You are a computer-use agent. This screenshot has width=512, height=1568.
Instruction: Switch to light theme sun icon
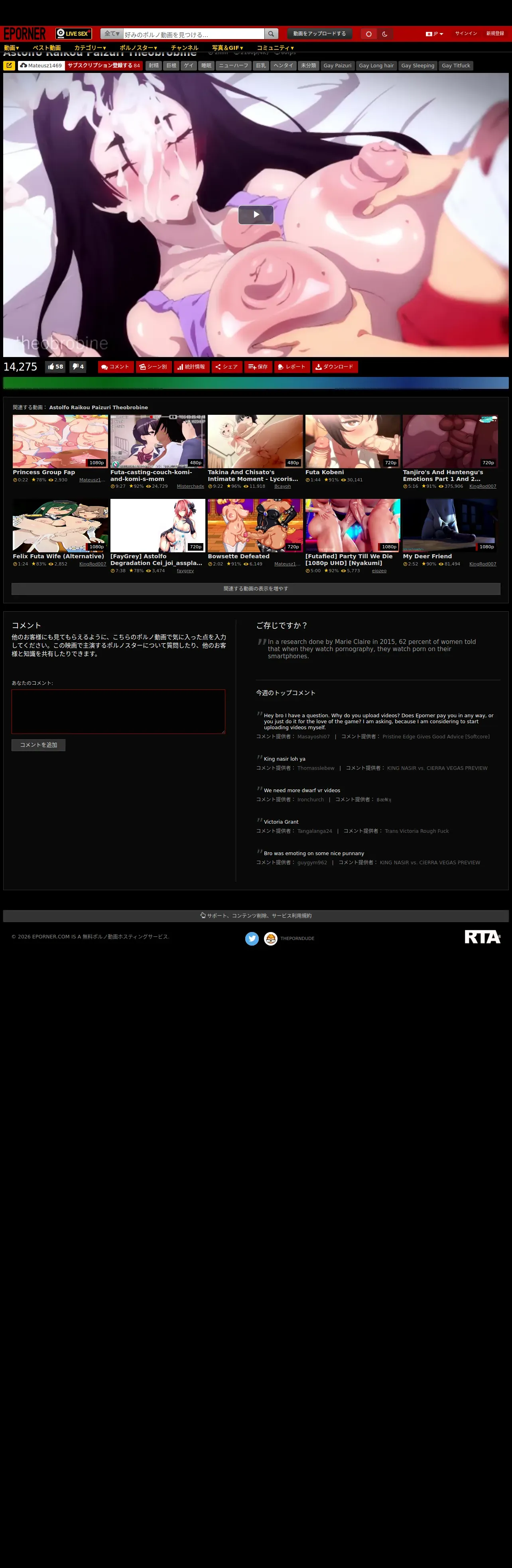coord(368,34)
